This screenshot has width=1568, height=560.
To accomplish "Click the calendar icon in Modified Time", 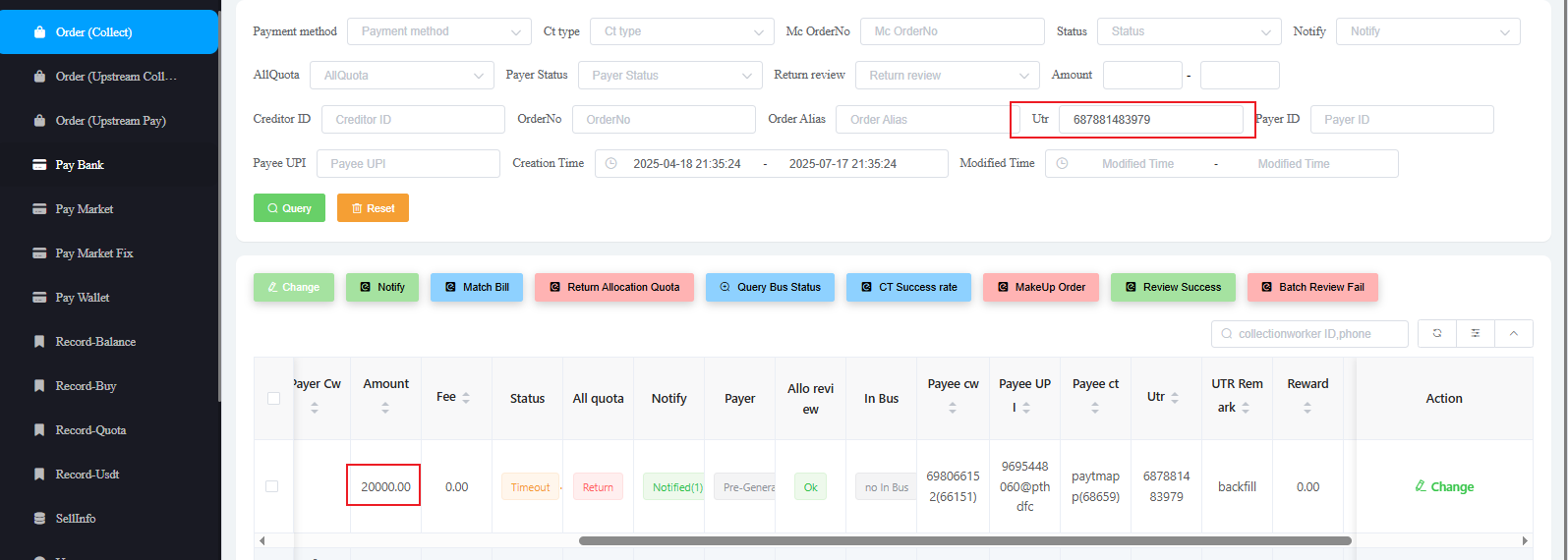I will coord(1062,164).
